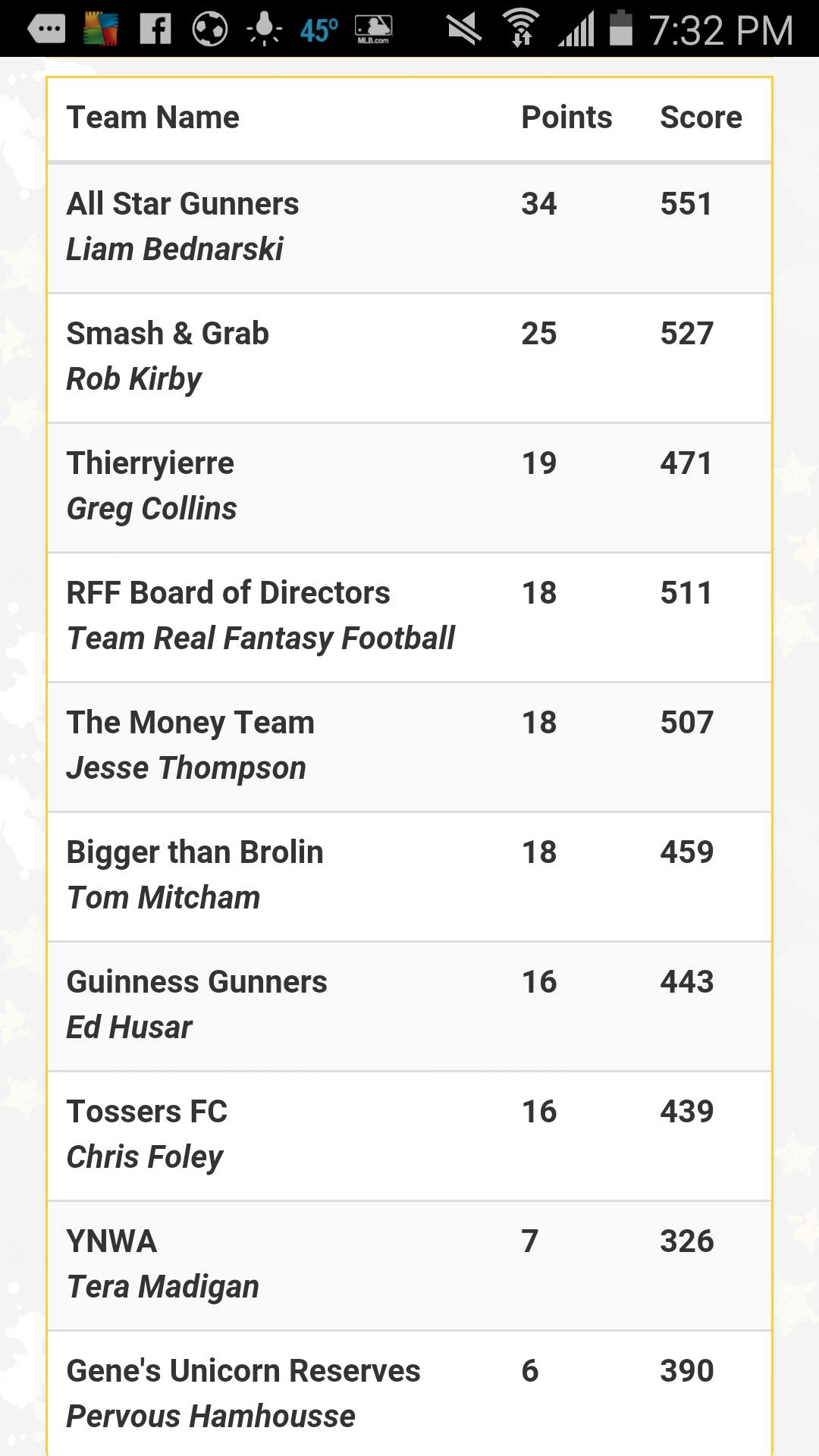The image size is (819, 1456).
Task: Select the YNWA team row
Action: click(409, 1266)
